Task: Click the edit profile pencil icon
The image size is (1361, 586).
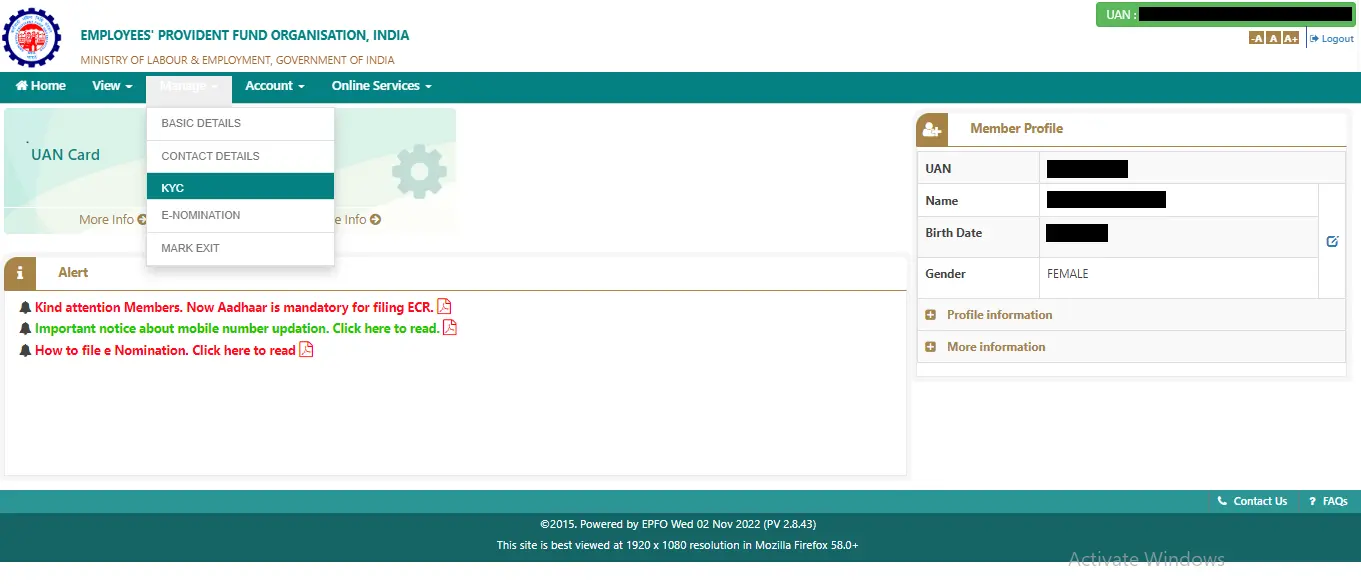Action: pos(1332,241)
